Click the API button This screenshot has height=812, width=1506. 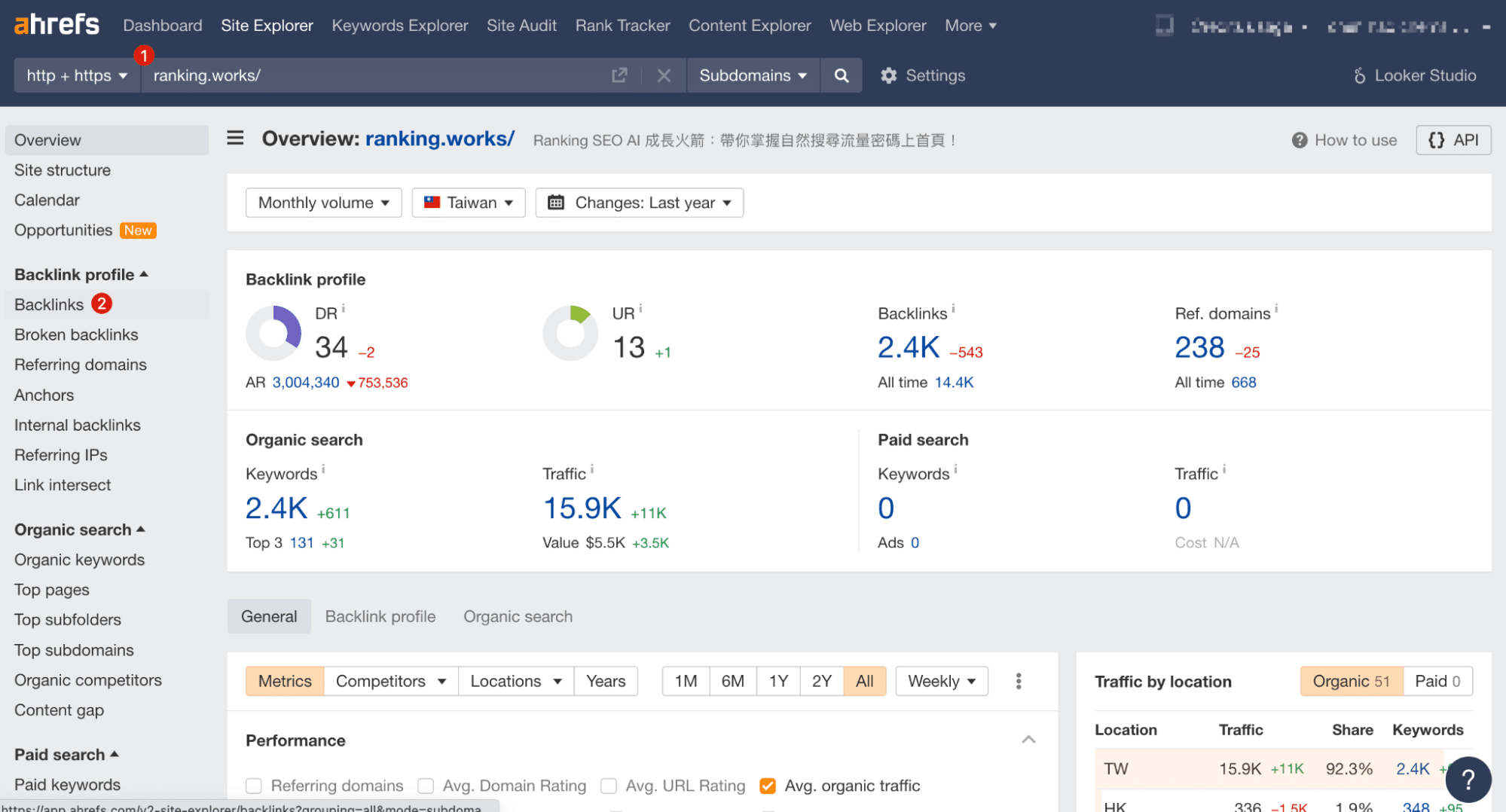click(x=1453, y=140)
